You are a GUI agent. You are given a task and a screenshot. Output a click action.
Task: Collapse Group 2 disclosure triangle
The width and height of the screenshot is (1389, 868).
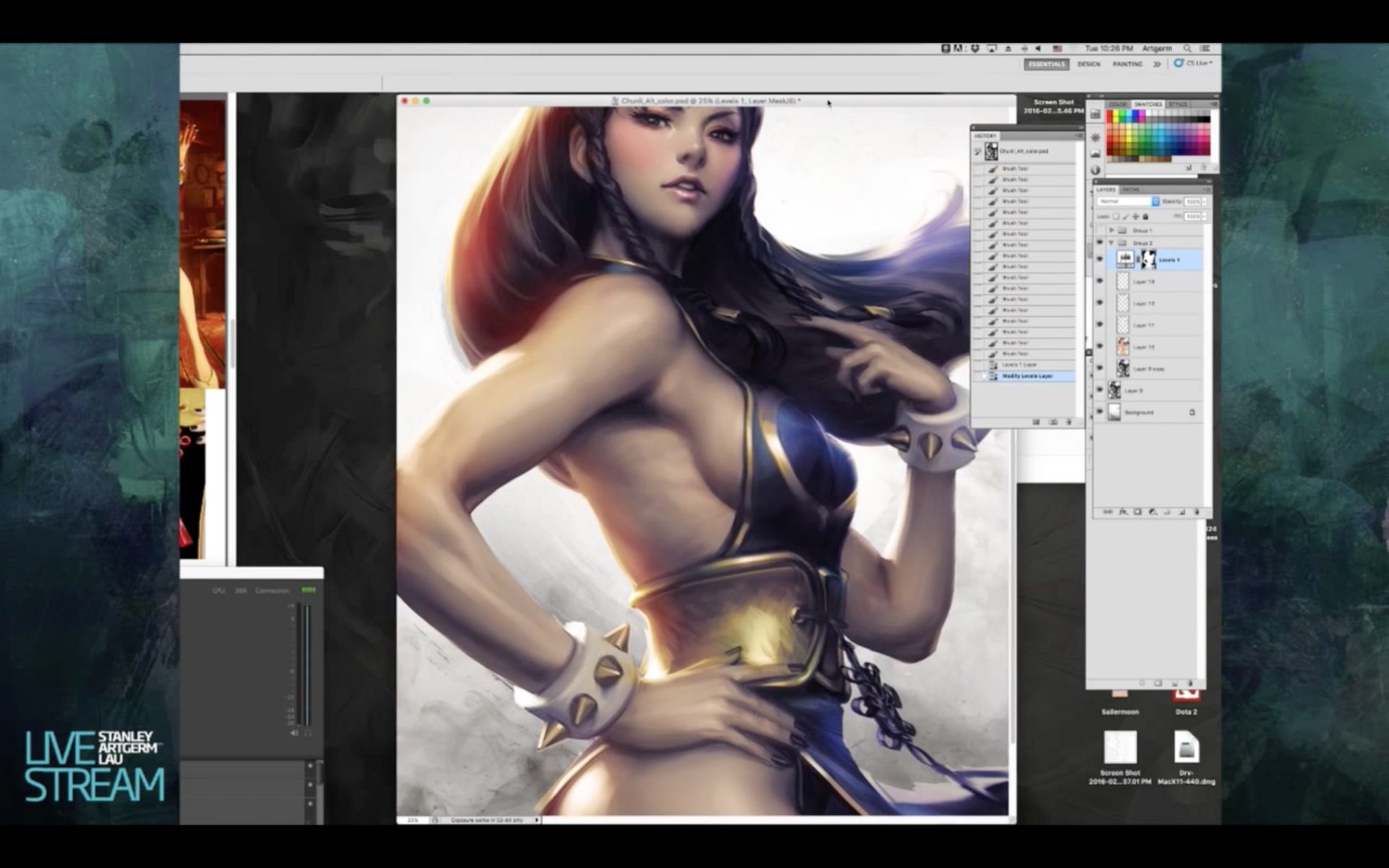1111,242
